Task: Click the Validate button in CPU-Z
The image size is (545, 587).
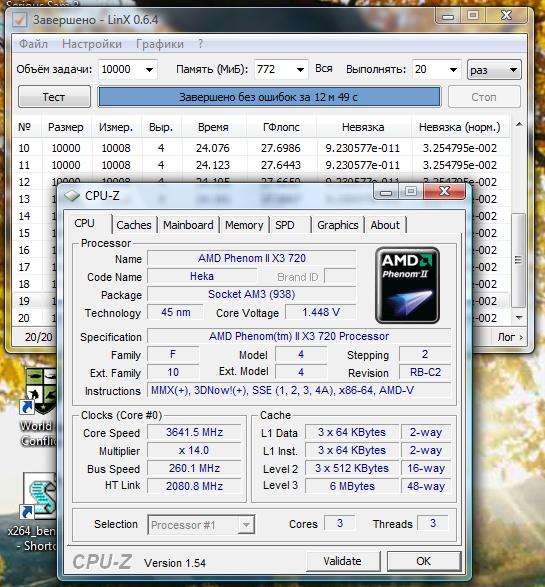Action: 343,561
